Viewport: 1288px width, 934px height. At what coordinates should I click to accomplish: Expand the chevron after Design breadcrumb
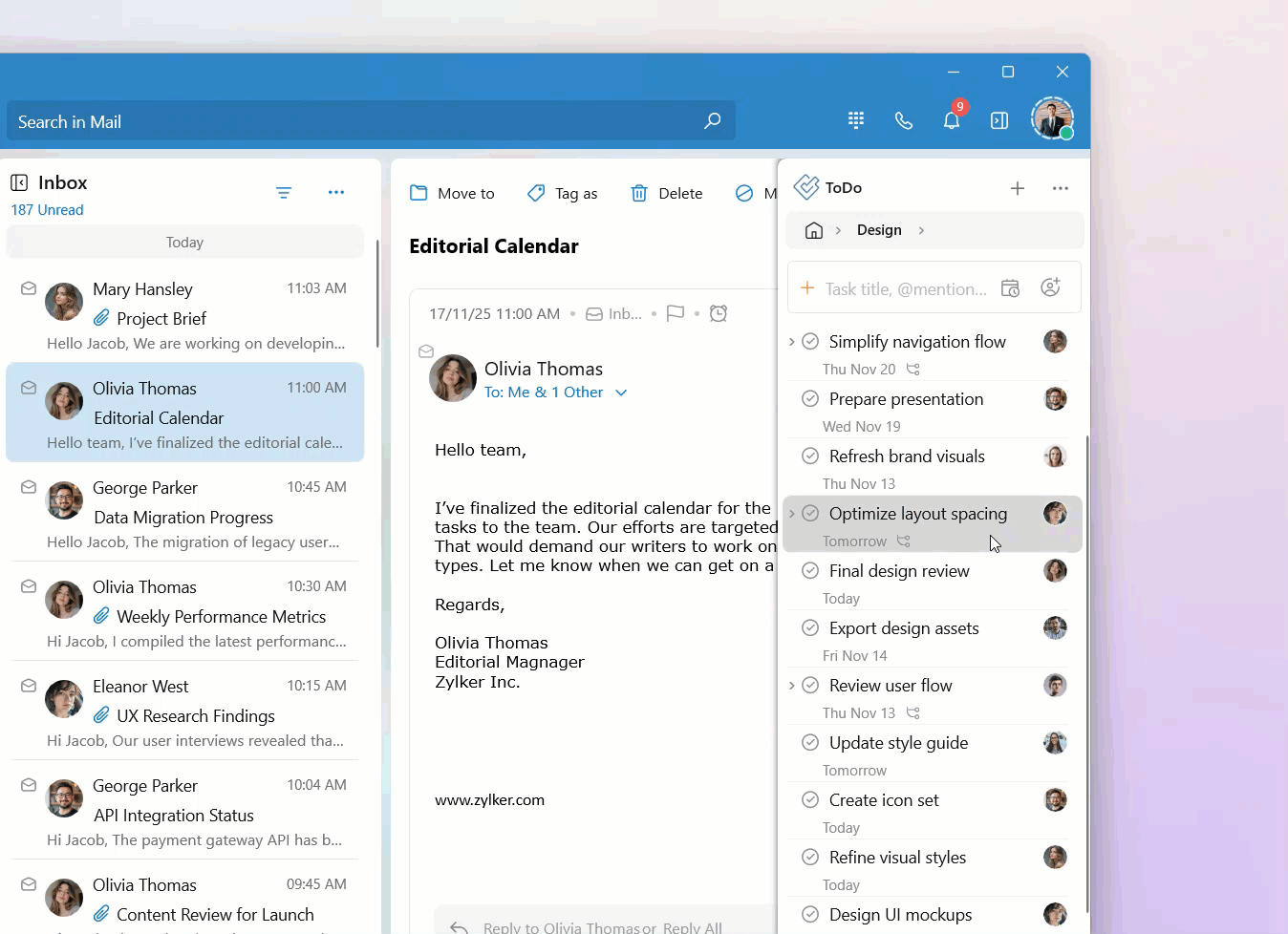point(921,230)
